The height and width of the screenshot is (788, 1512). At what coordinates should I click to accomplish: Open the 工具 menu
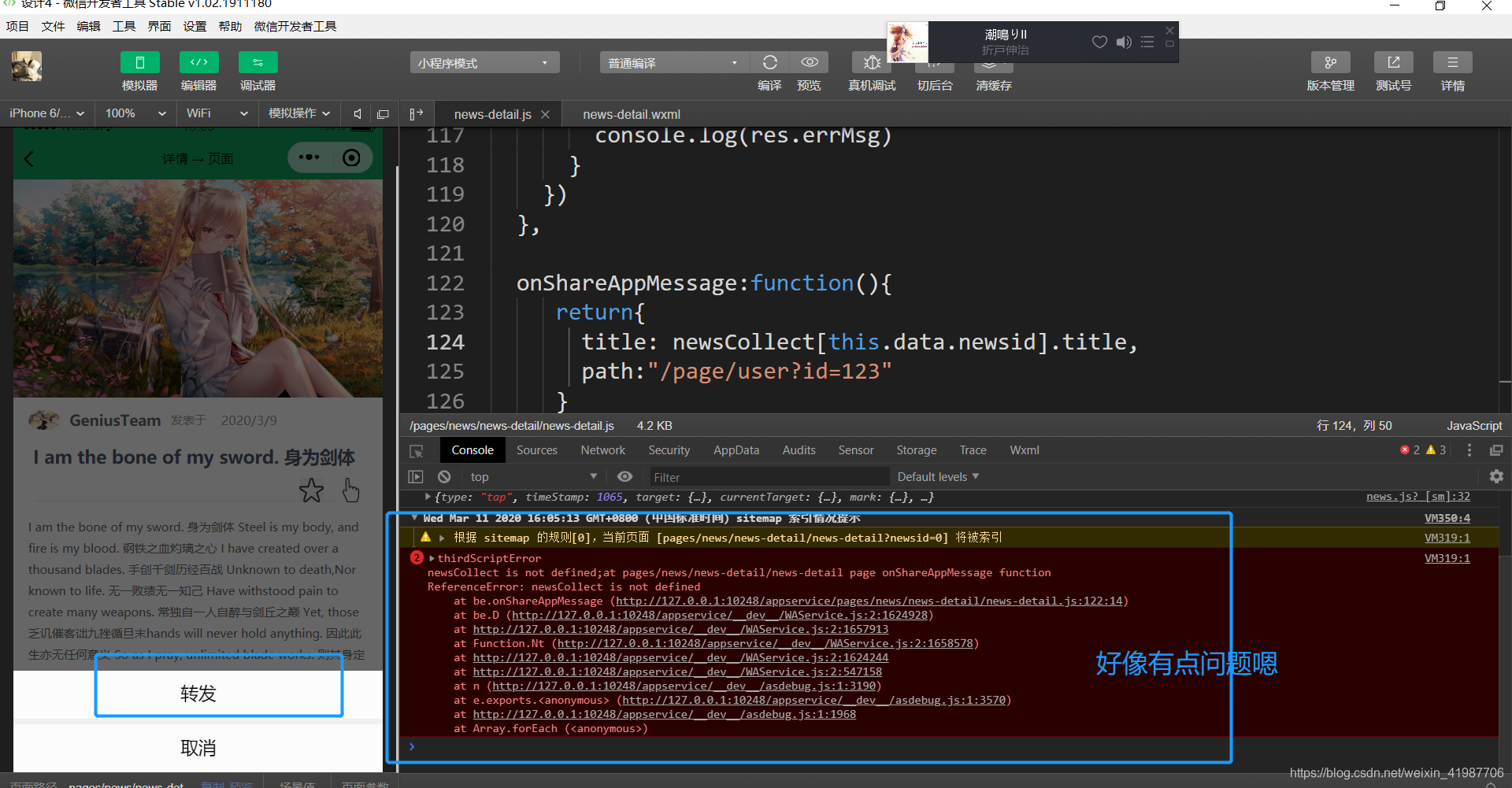124,26
